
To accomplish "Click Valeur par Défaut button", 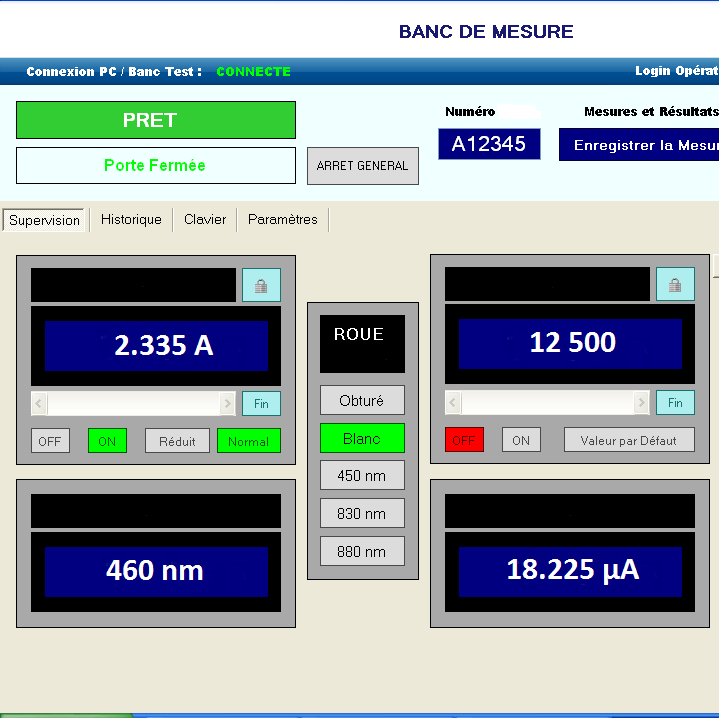I will click(628, 441).
